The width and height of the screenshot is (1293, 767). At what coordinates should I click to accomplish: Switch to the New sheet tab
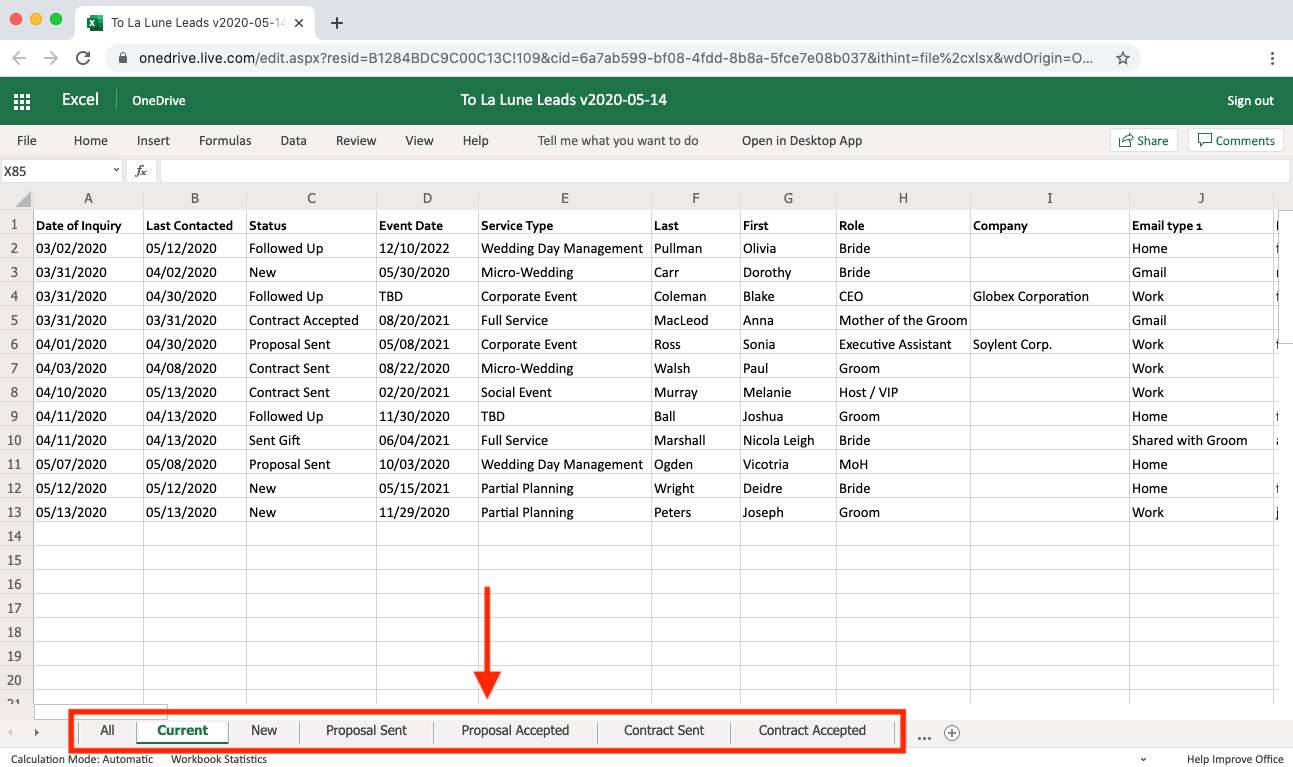click(x=264, y=731)
